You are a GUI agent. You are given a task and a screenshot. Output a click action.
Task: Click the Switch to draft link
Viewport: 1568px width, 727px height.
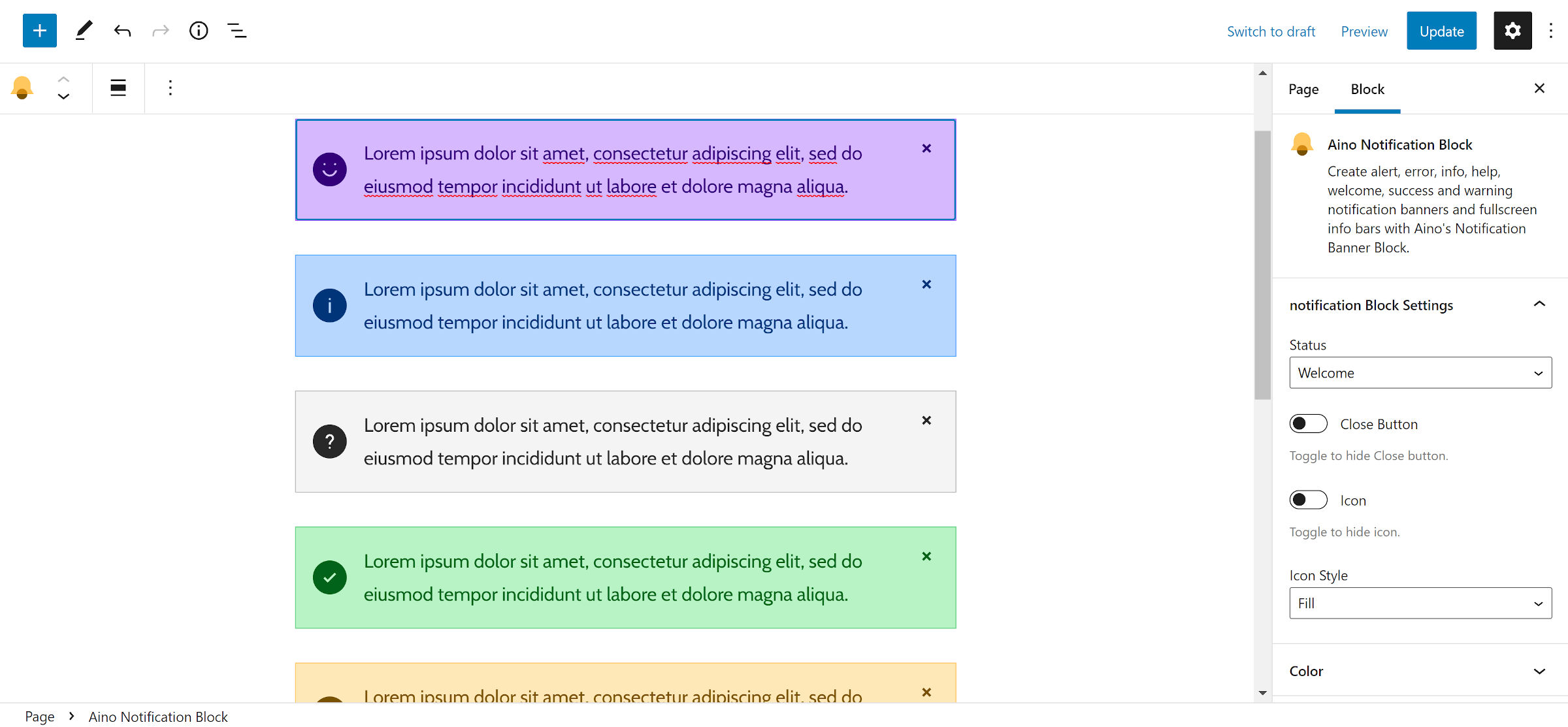click(1271, 31)
